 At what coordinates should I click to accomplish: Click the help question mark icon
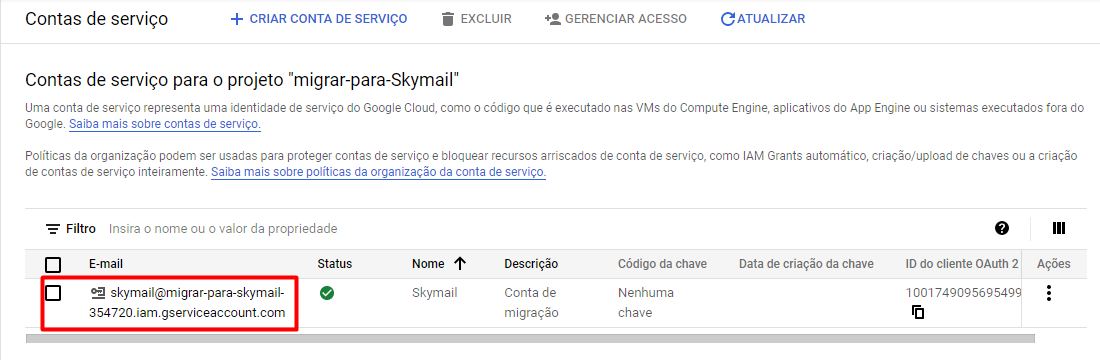click(x=1002, y=228)
